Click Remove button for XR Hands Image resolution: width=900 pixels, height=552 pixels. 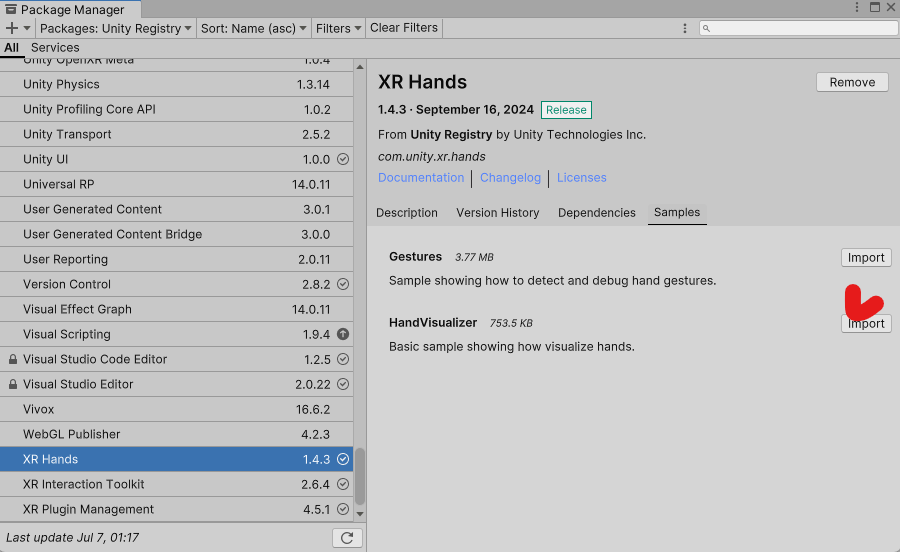pyautogui.click(x=852, y=82)
